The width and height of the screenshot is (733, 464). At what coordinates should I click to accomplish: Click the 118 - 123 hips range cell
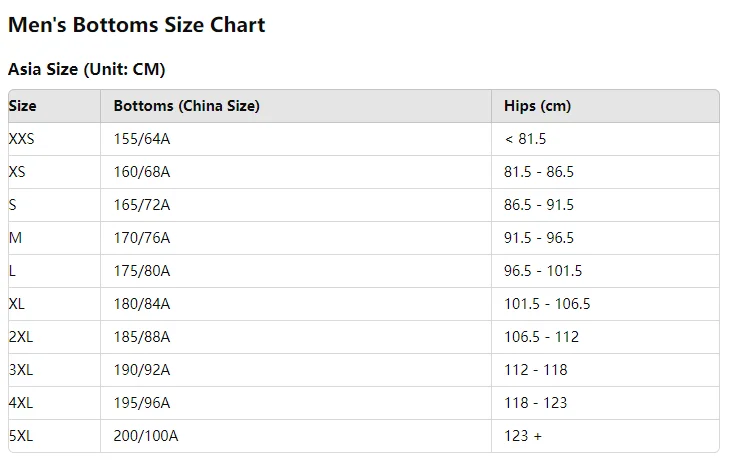[x=535, y=403]
